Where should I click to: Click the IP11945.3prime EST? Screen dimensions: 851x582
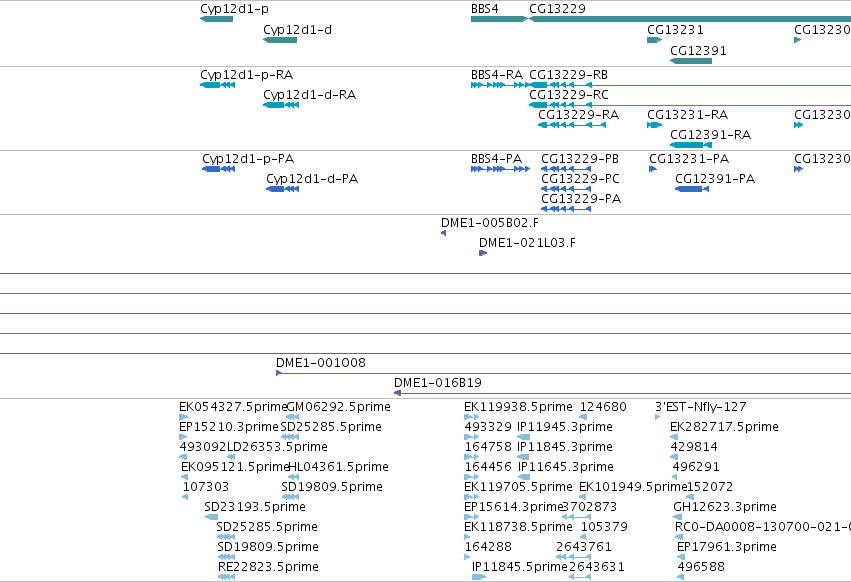pyautogui.click(x=524, y=437)
